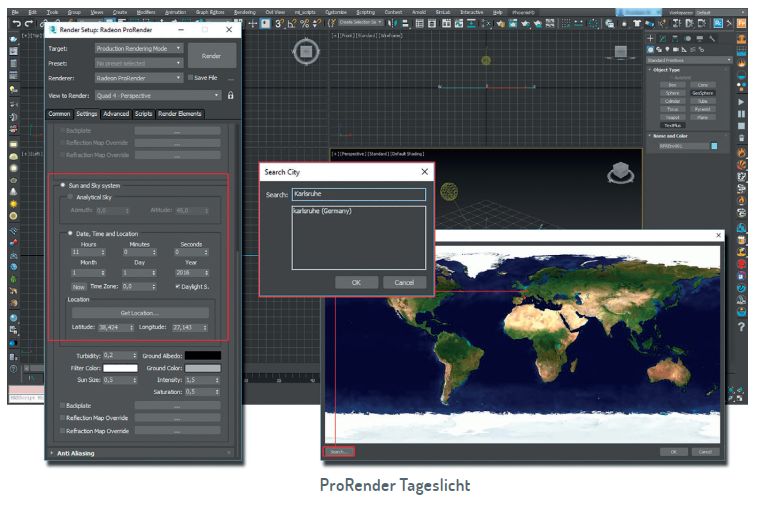Image resolution: width=757 pixels, height=505 pixels.
Task: Toggle the Angle Snap icon
Action: 292,23
